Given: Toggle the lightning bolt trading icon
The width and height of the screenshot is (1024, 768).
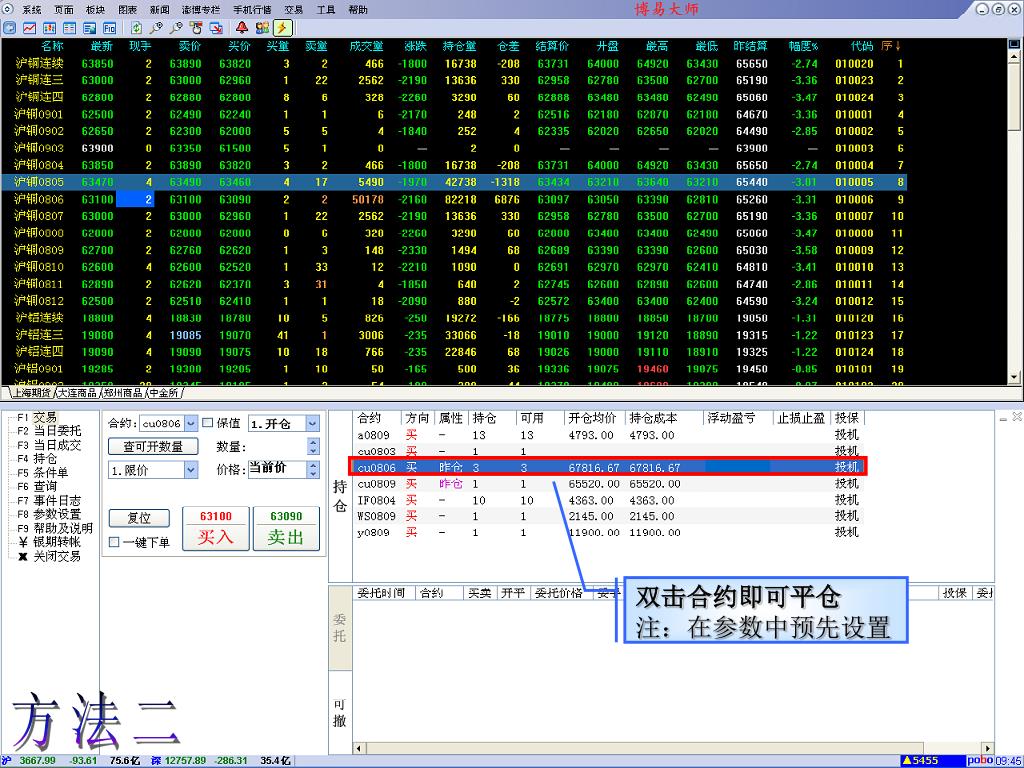Looking at the screenshot, I should coord(282,28).
